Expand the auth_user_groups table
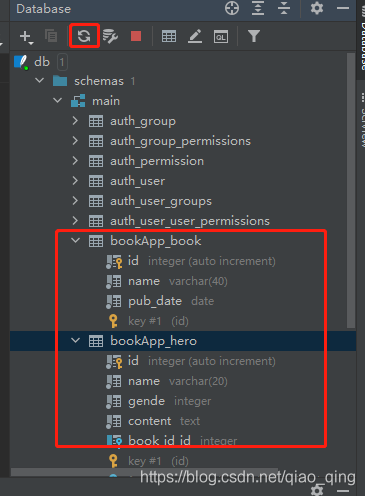 [75, 201]
